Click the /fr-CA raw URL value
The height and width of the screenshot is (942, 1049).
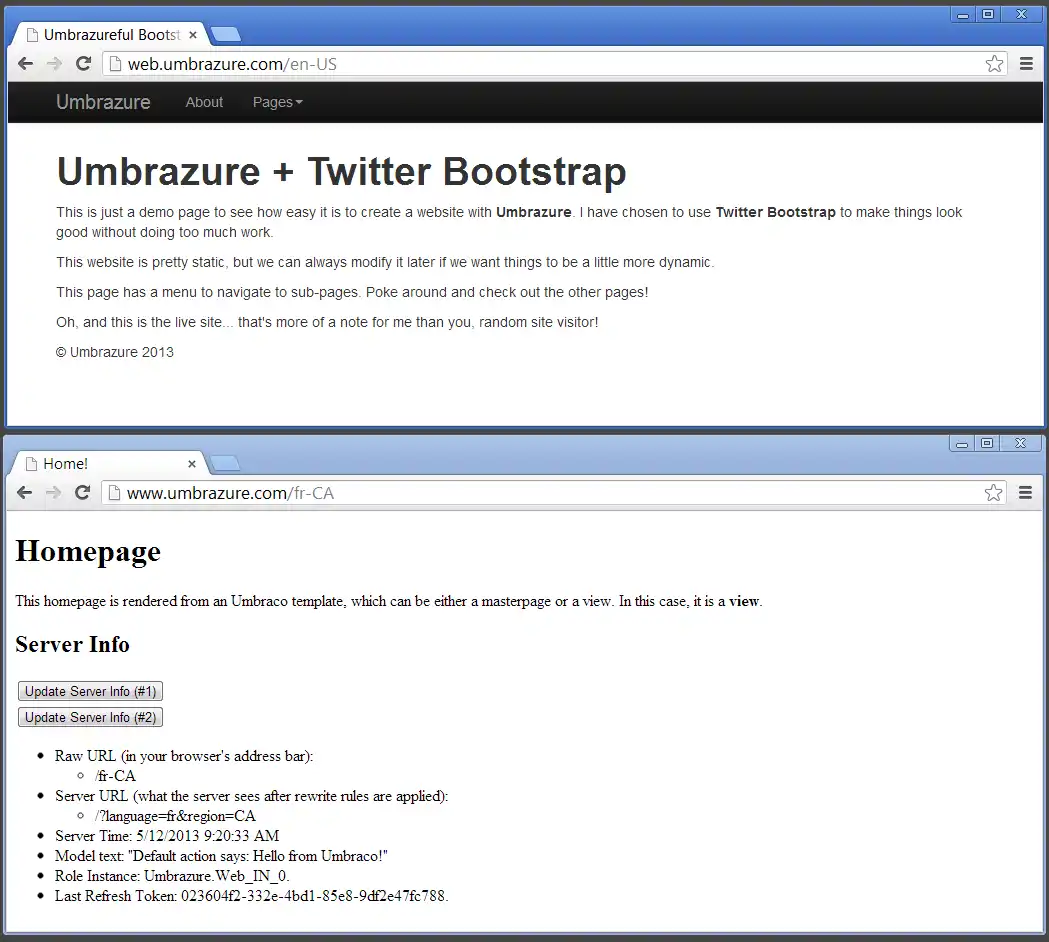click(116, 776)
